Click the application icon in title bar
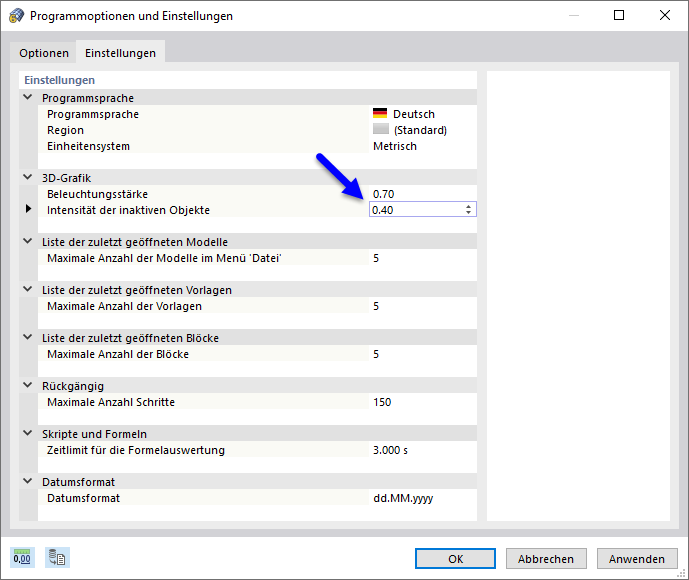This screenshot has width=689, height=580. (16, 16)
